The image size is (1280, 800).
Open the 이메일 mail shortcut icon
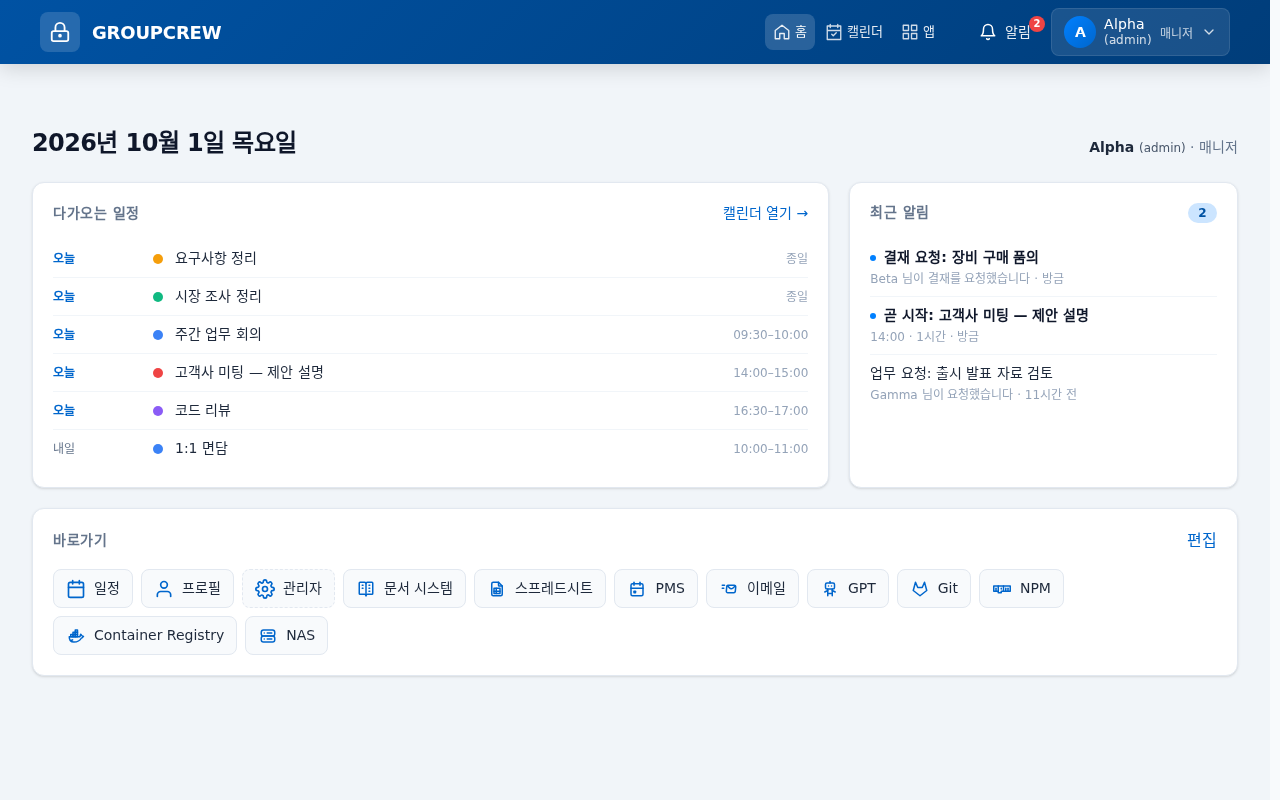(x=729, y=589)
